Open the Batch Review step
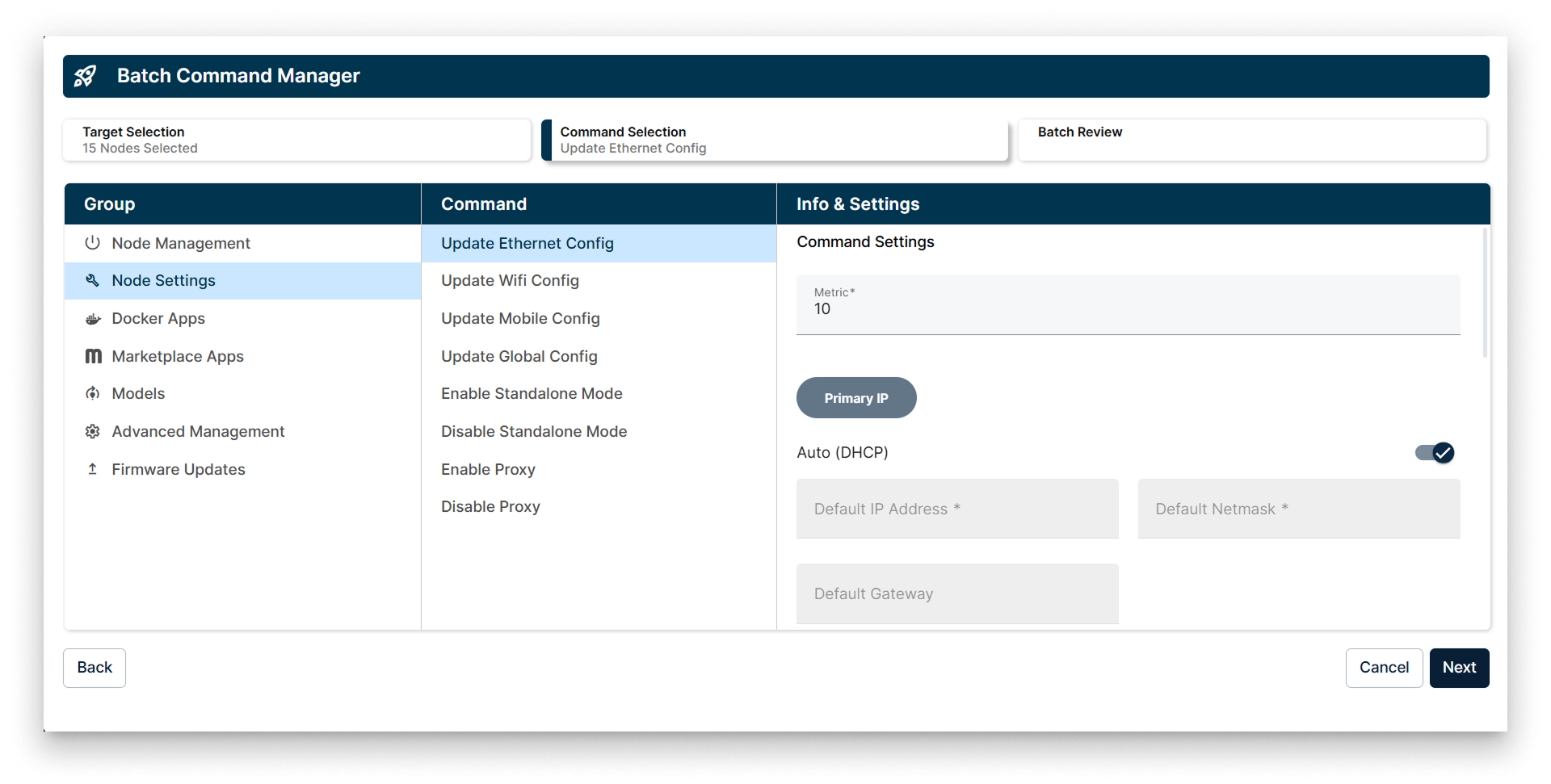 pos(1251,140)
